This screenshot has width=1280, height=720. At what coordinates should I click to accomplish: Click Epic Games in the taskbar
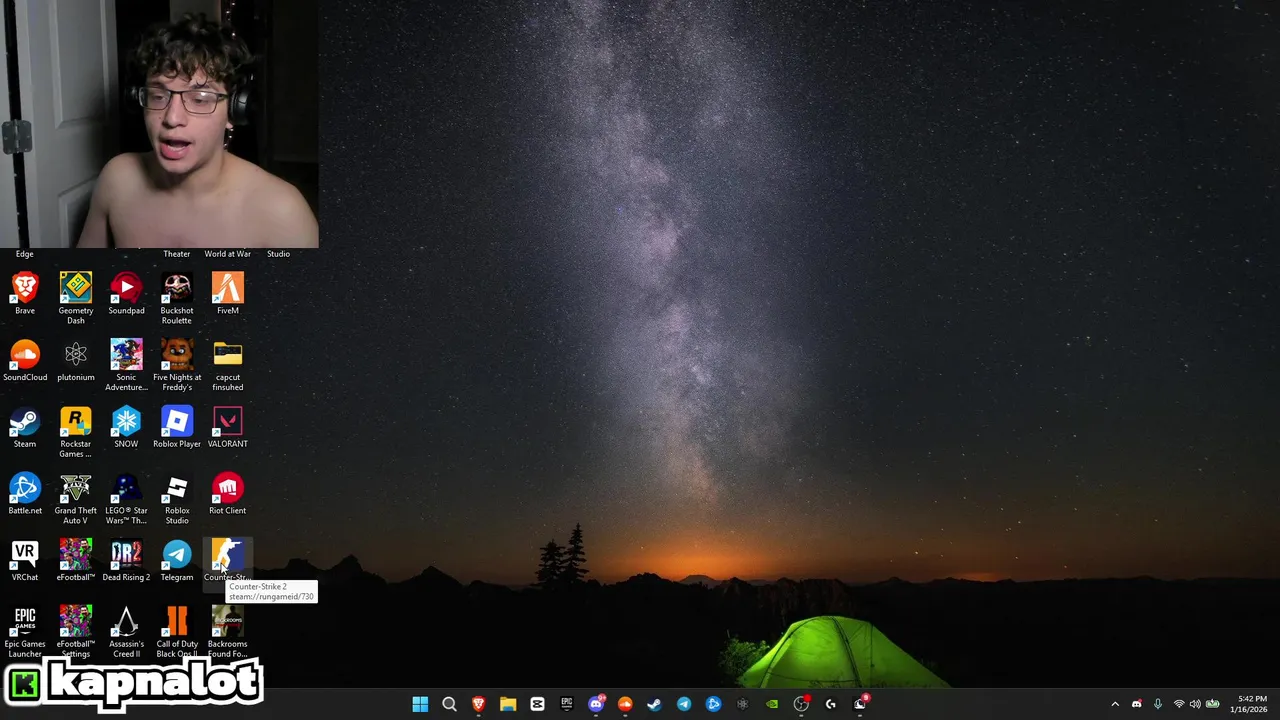point(567,704)
